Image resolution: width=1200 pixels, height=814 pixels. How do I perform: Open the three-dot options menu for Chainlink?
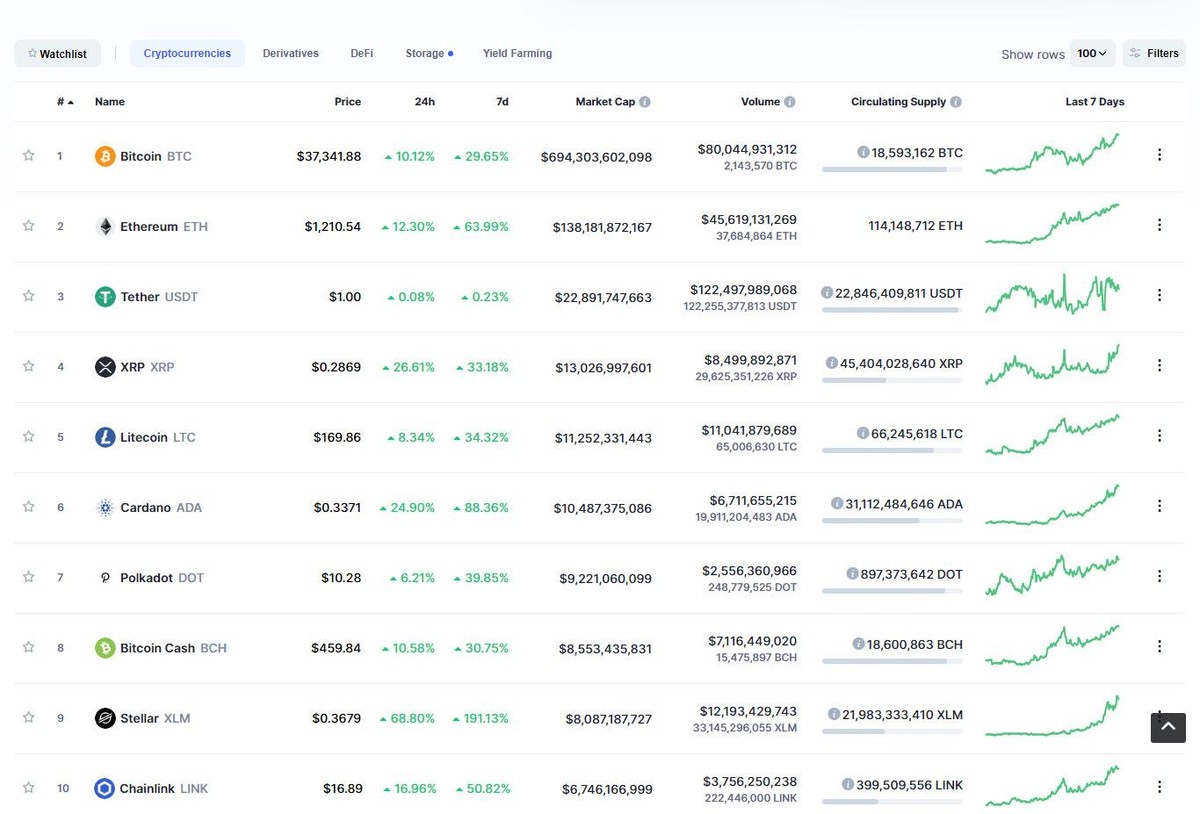click(x=1159, y=787)
